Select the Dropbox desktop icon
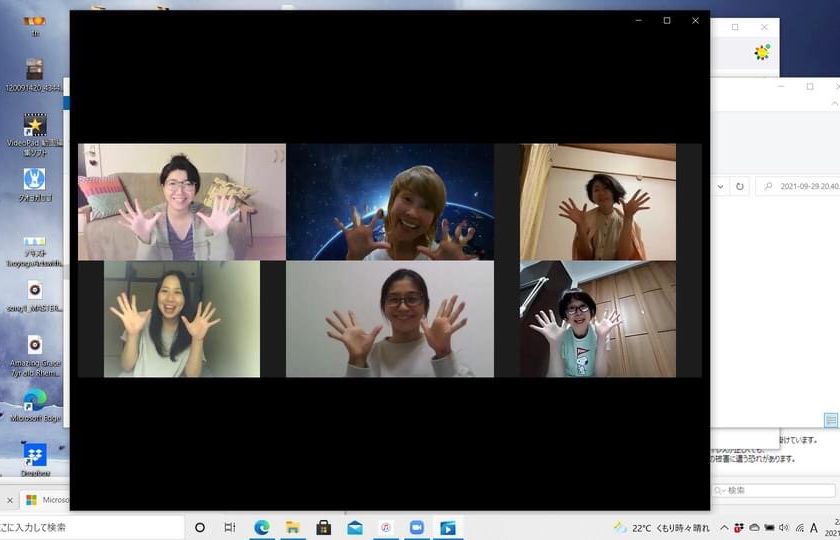 click(35, 456)
